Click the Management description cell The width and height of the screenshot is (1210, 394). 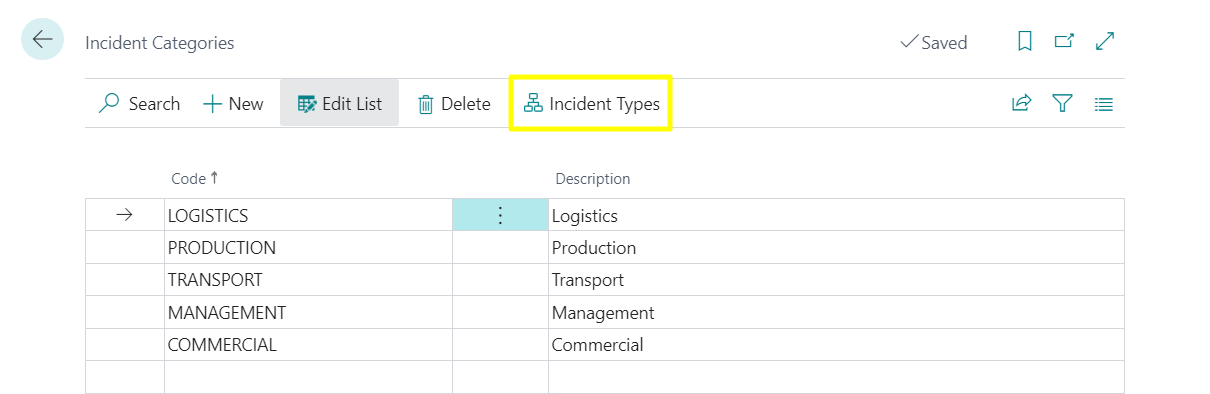click(x=836, y=312)
